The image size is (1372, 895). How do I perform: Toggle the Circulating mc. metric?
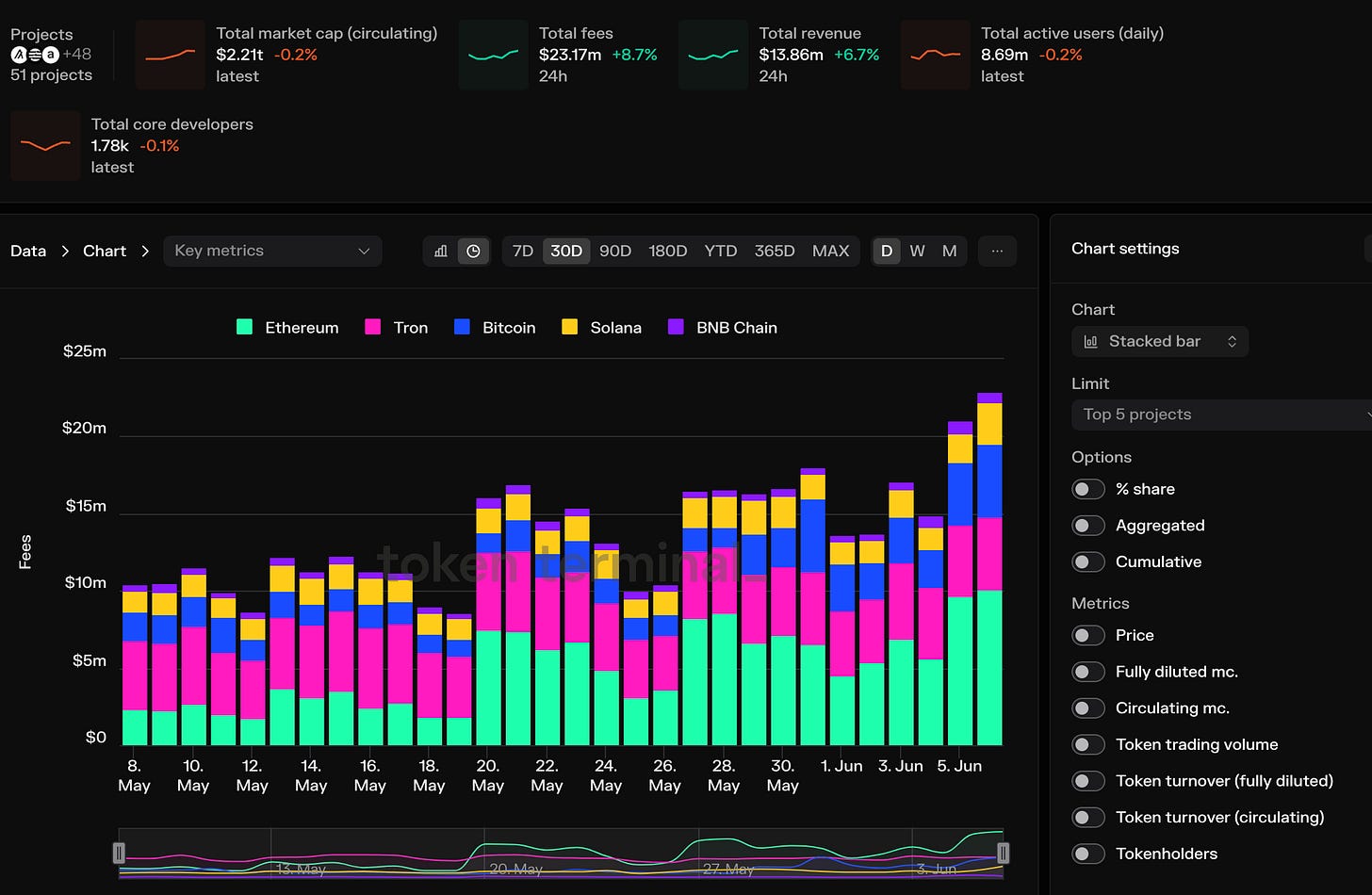(1087, 708)
